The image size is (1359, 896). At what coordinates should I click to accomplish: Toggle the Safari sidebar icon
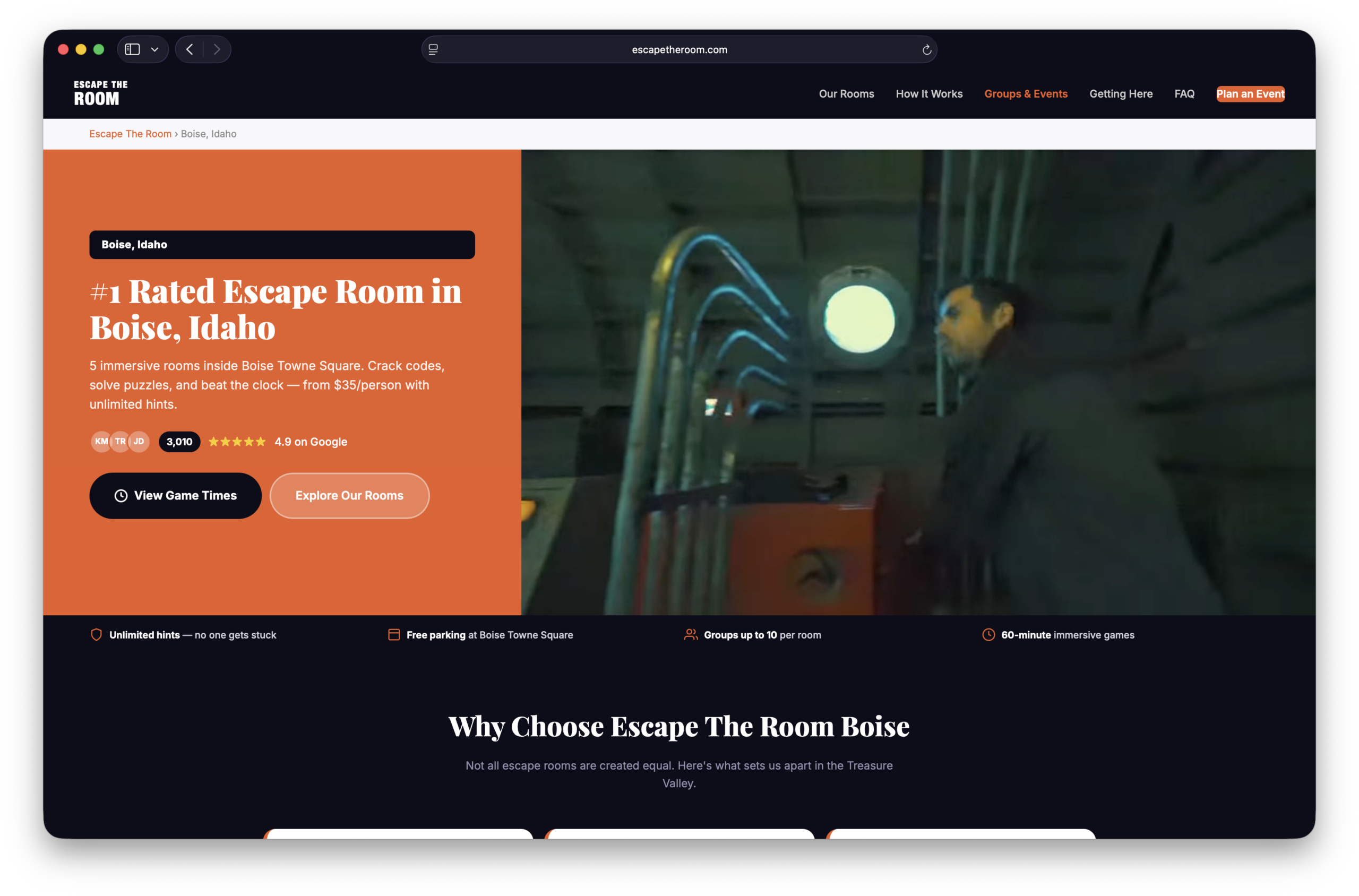point(132,50)
